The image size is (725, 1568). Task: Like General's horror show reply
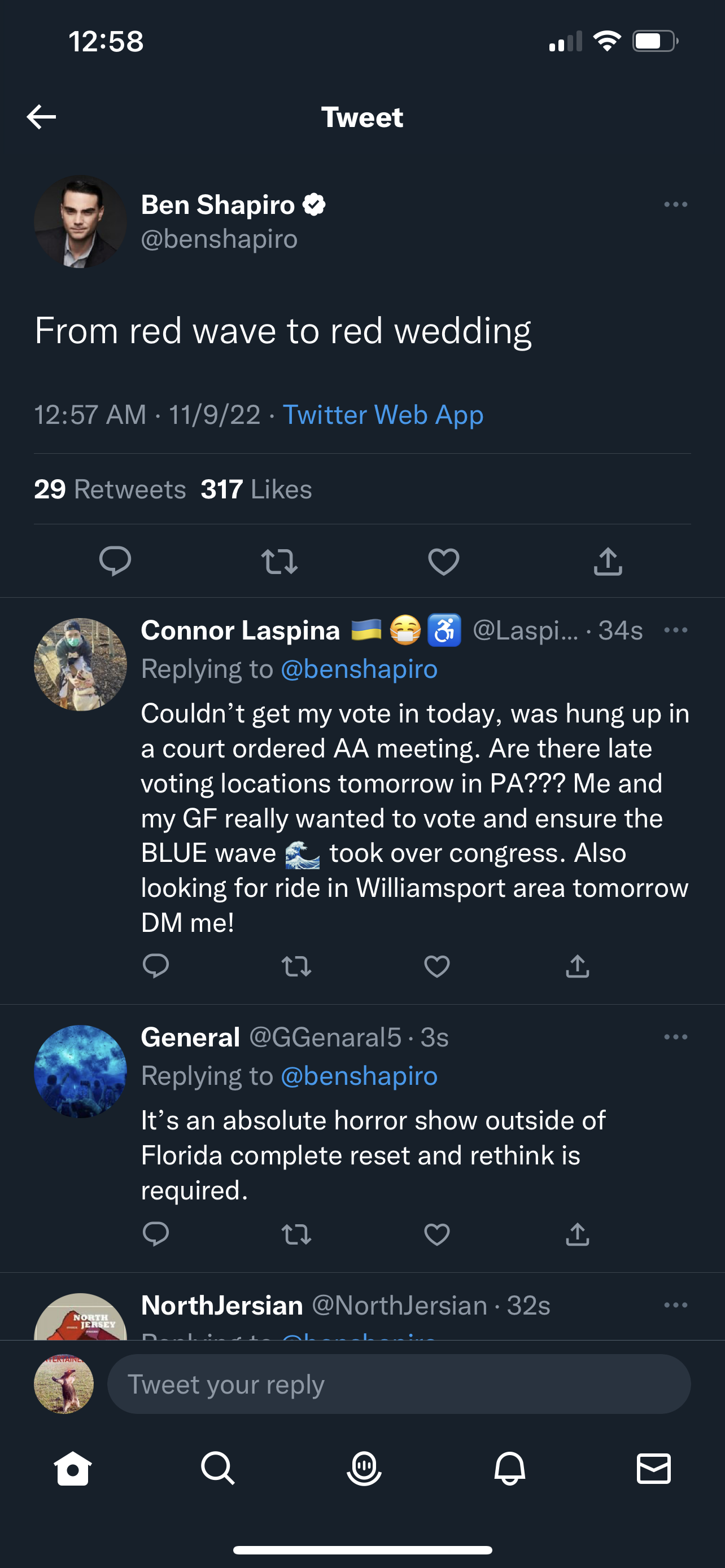[x=436, y=1234]
